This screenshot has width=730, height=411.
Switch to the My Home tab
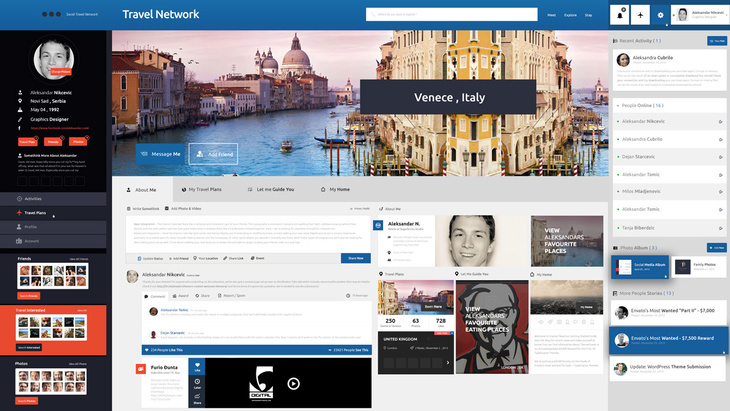335,189
